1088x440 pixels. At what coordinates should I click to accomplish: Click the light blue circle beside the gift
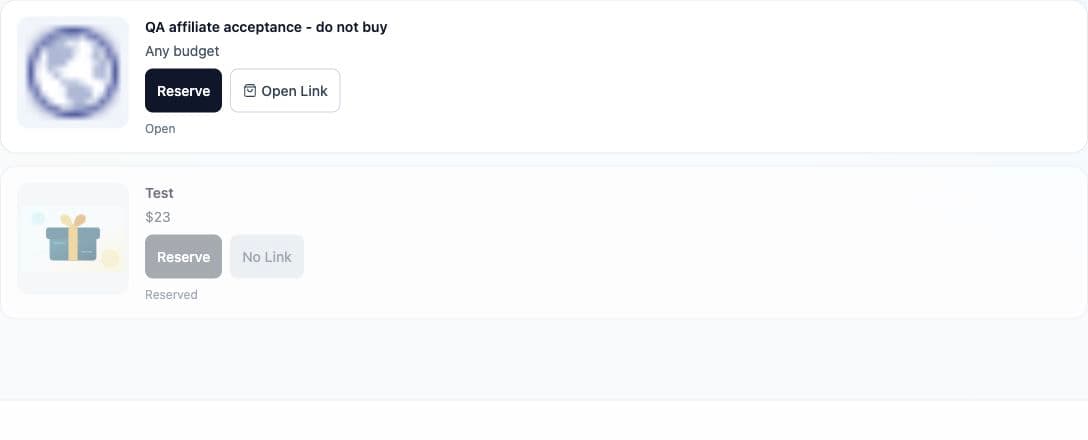point(38,219)
